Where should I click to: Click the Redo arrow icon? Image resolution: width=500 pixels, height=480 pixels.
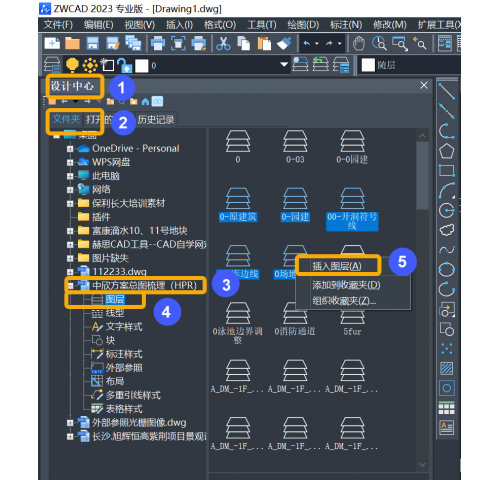[329, 43]
